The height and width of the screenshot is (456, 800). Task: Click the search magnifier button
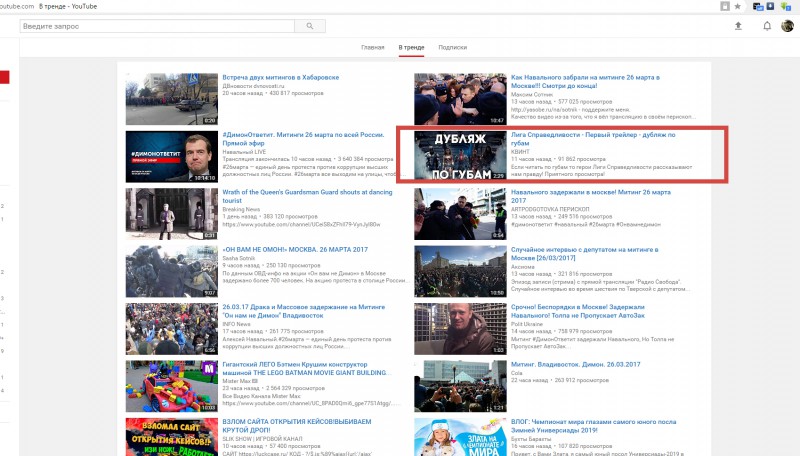310,26
